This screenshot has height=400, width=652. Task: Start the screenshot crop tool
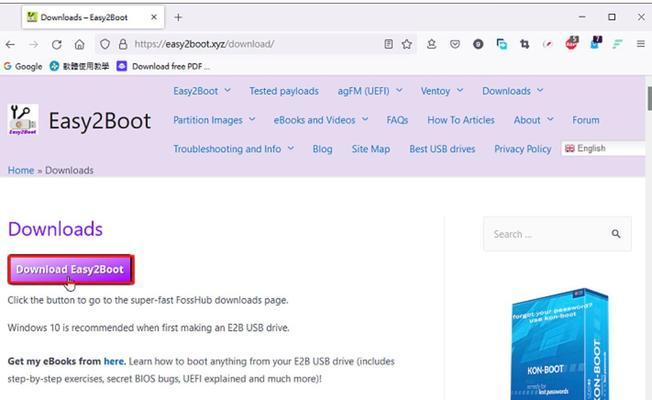click(x=524, y=44)
